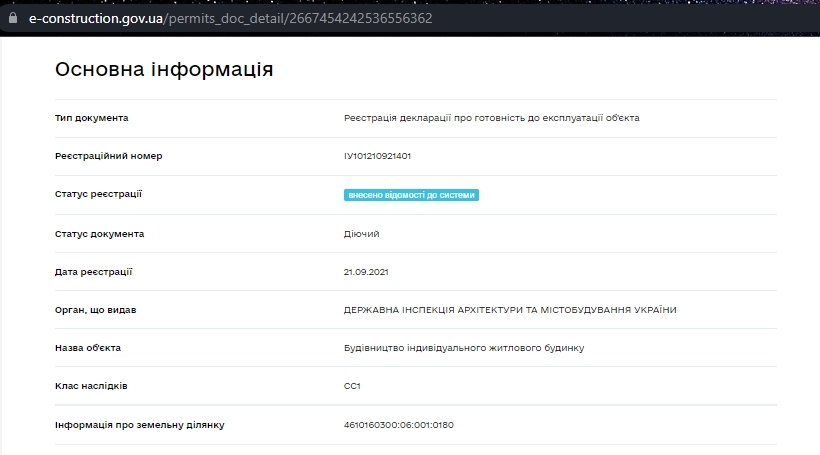Select the date 21.09.2021
This screenshot has width=820, height=455.
pyautogui.click(x=366, y=272)
